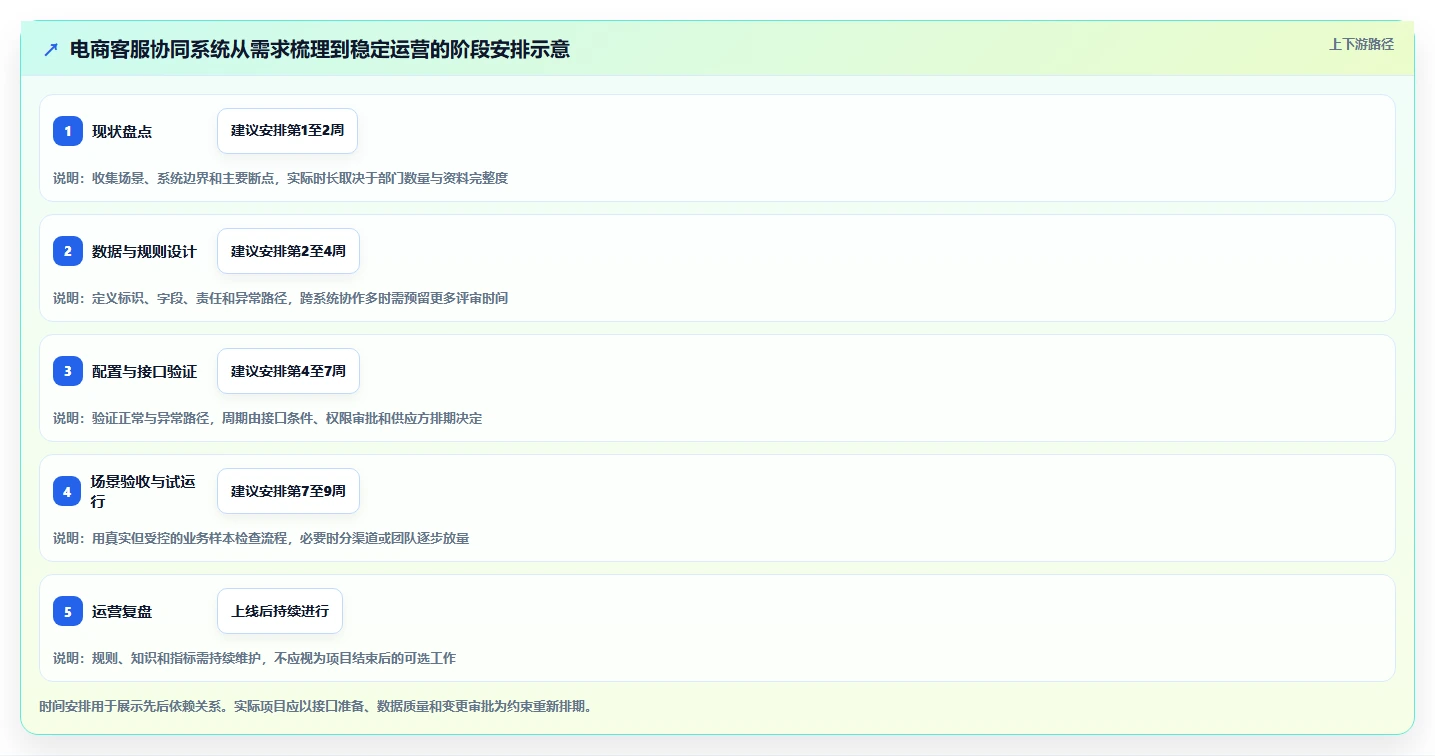Click the page title 电商客服协同系统从需求梳理到稳定运营的阶段安排示意
Image resolution: width=1435 pixels, height=756 pixels.
click(320, 50)
